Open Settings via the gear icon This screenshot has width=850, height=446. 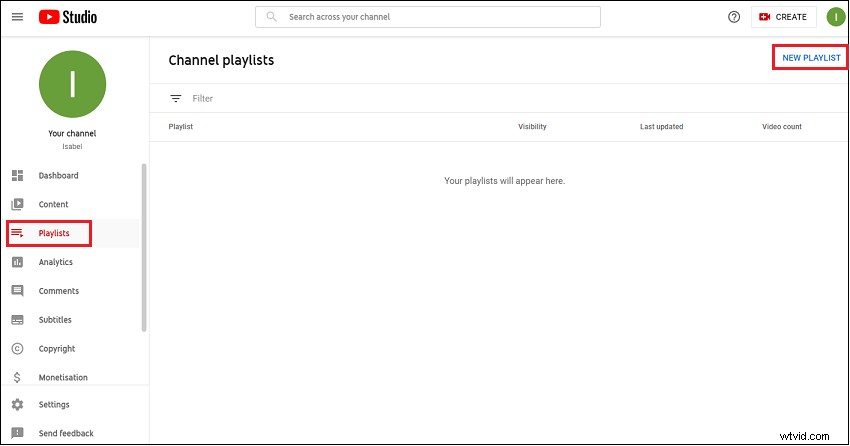[x=17, y=404]
